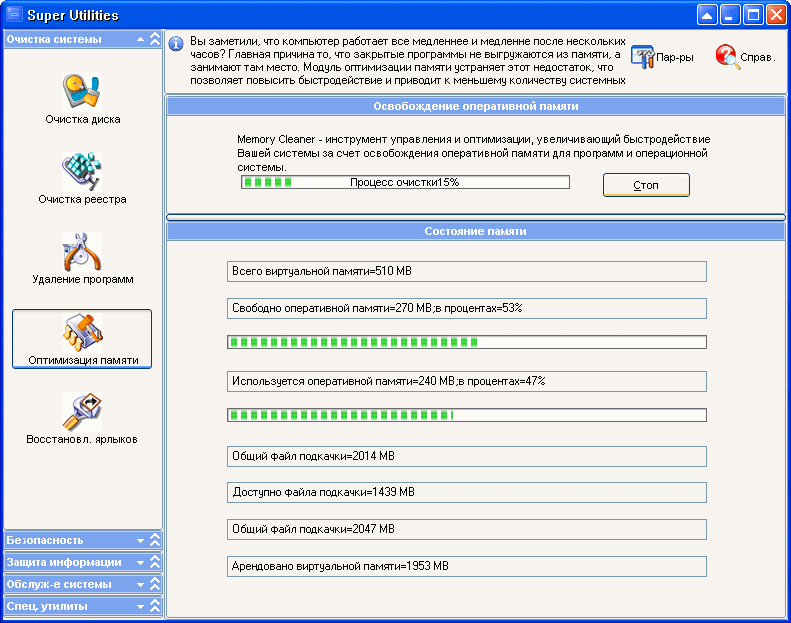Open the Очистка системы section tab
The width and height of the screenshot is (791, 623).
[x=83, y=39]
